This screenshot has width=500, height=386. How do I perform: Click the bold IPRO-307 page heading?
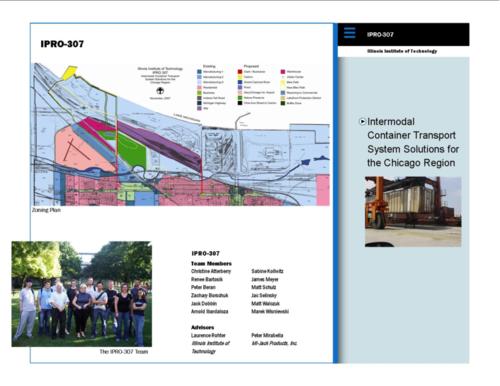[x=62, y=44]
